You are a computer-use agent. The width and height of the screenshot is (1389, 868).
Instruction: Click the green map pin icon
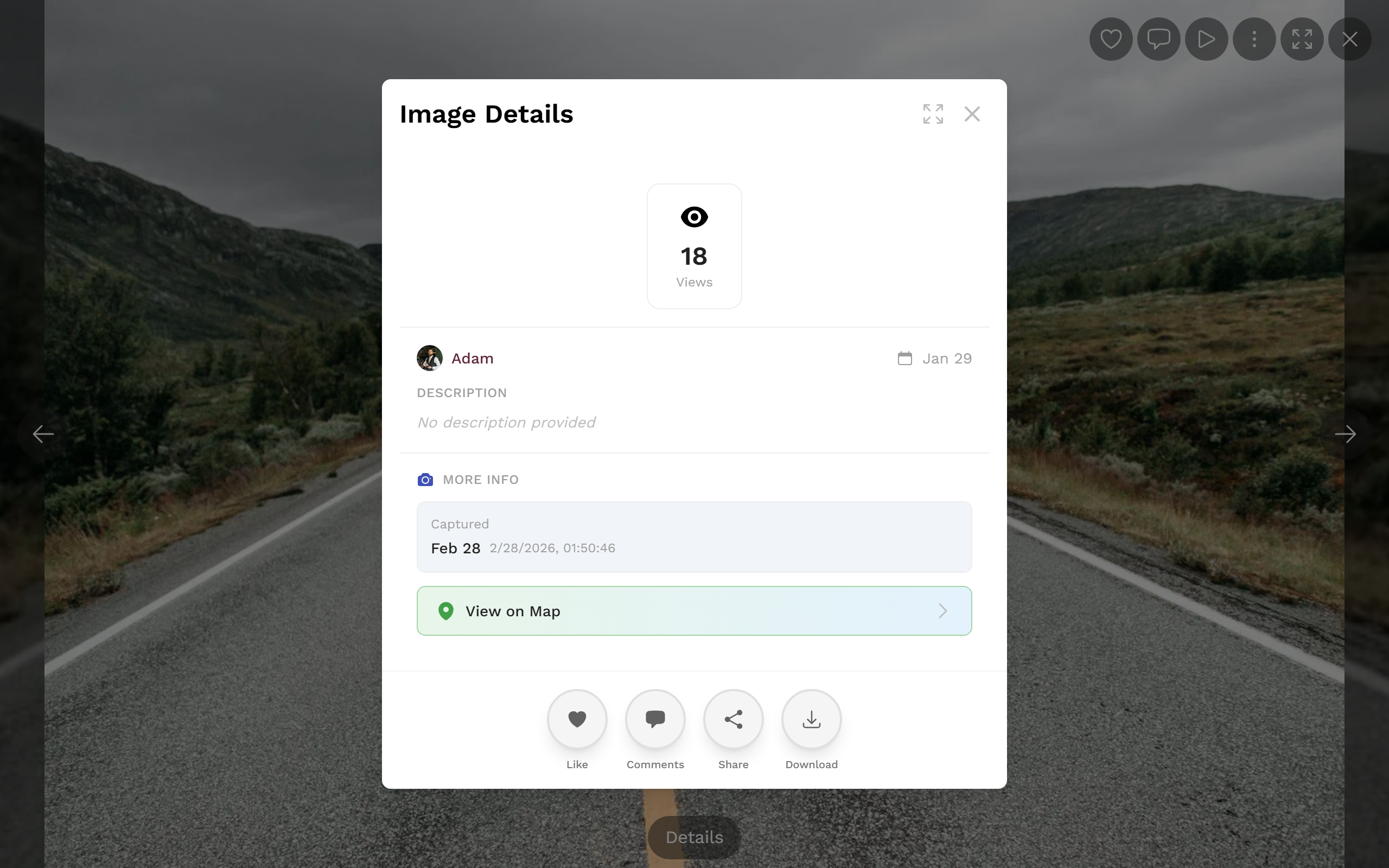click(446, 611)
